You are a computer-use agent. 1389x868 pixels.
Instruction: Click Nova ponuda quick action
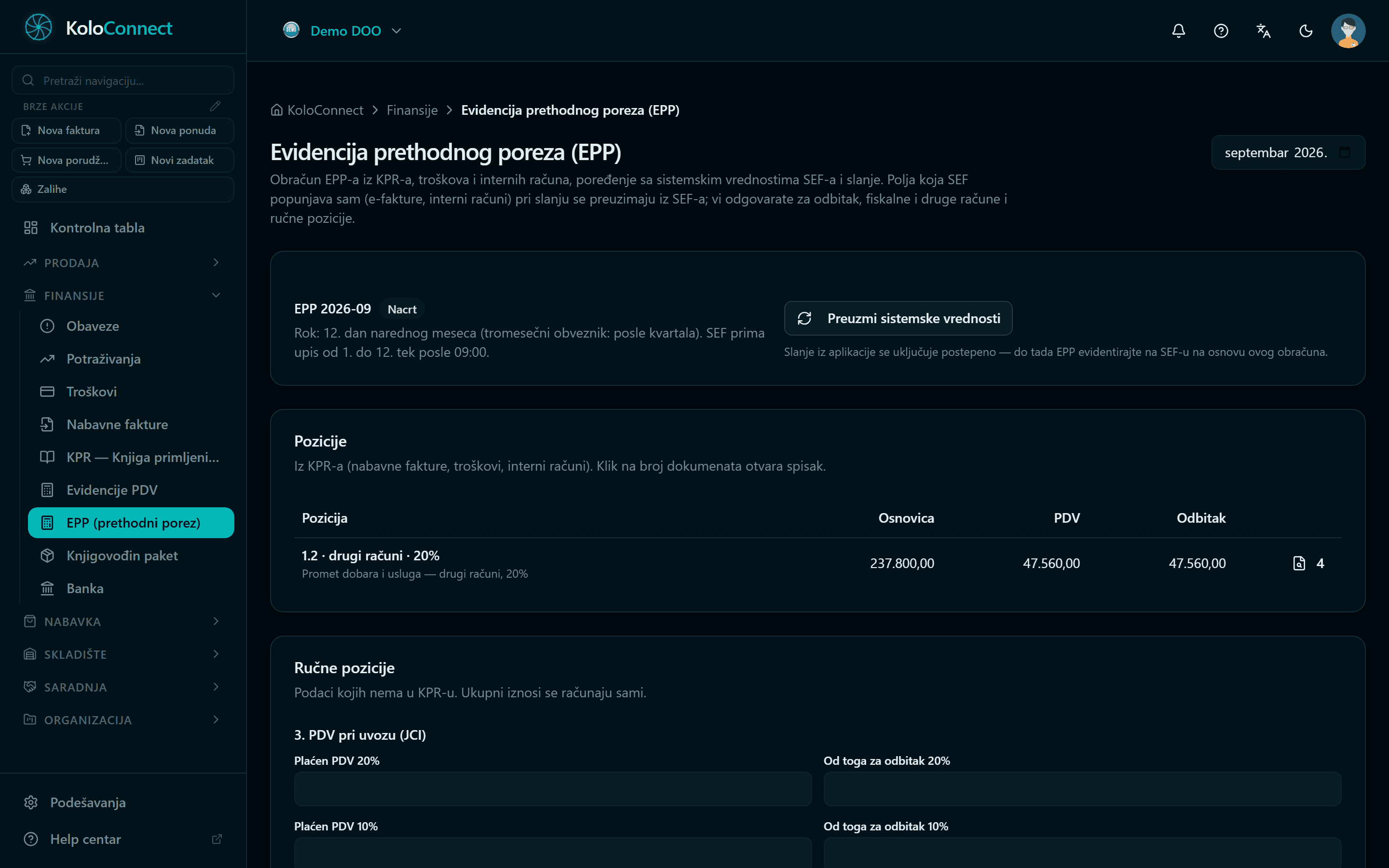click(x=179, y=130)
